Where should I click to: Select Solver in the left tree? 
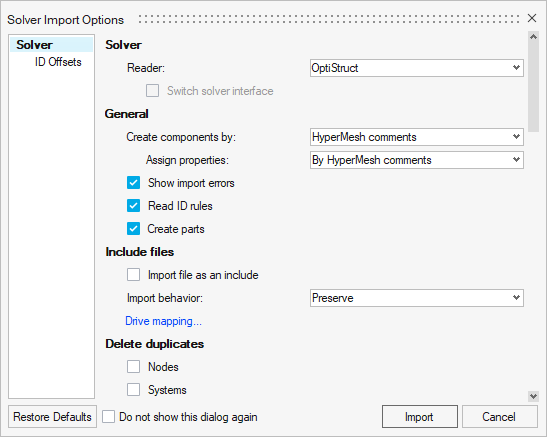point(35,45)
